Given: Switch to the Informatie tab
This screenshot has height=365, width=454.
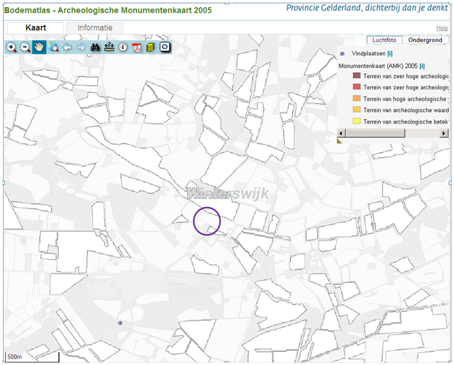Looking at the screenshot, I should (x=95, y=28).
